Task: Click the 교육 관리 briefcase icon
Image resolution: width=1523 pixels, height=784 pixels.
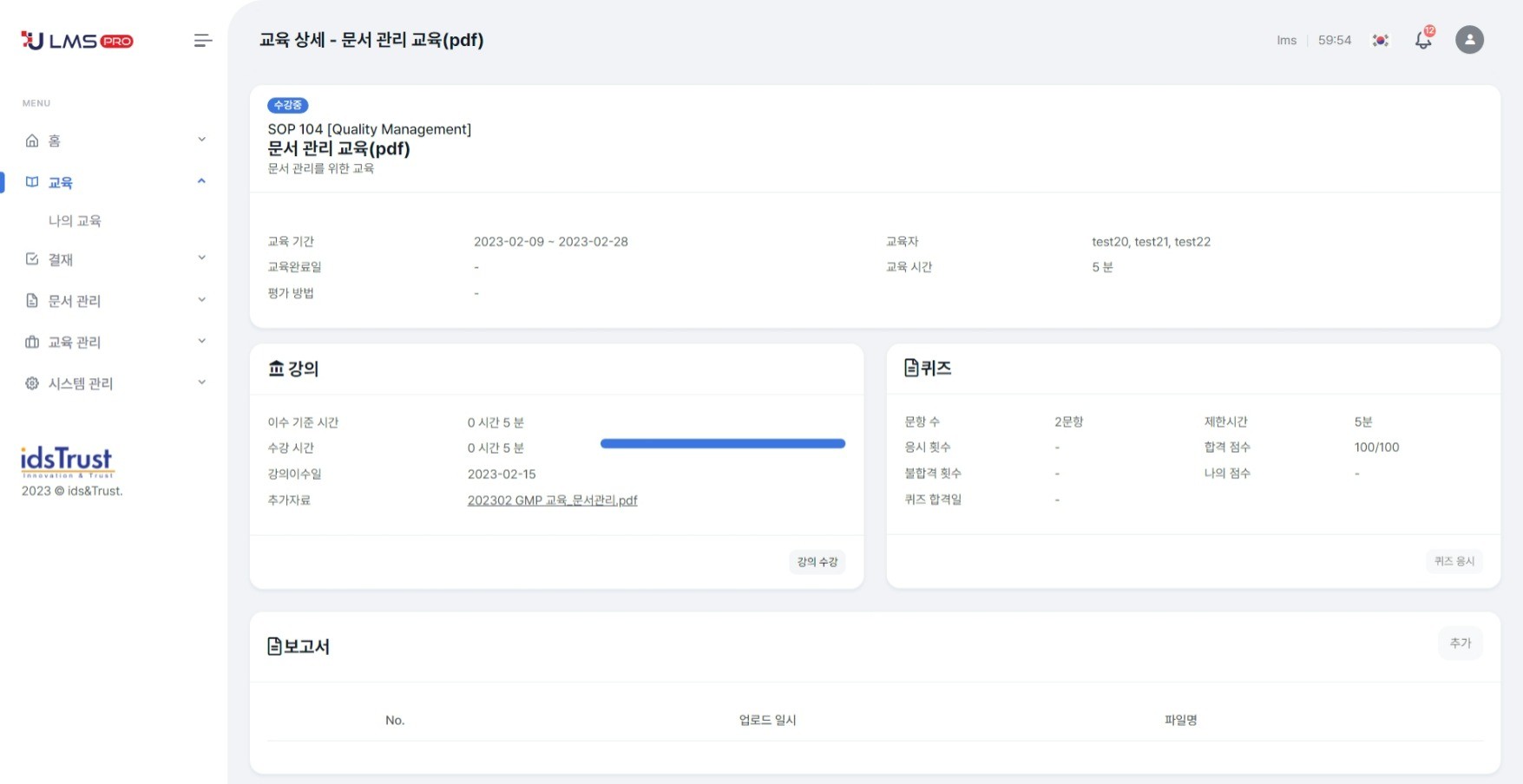Action: point(32,342)
